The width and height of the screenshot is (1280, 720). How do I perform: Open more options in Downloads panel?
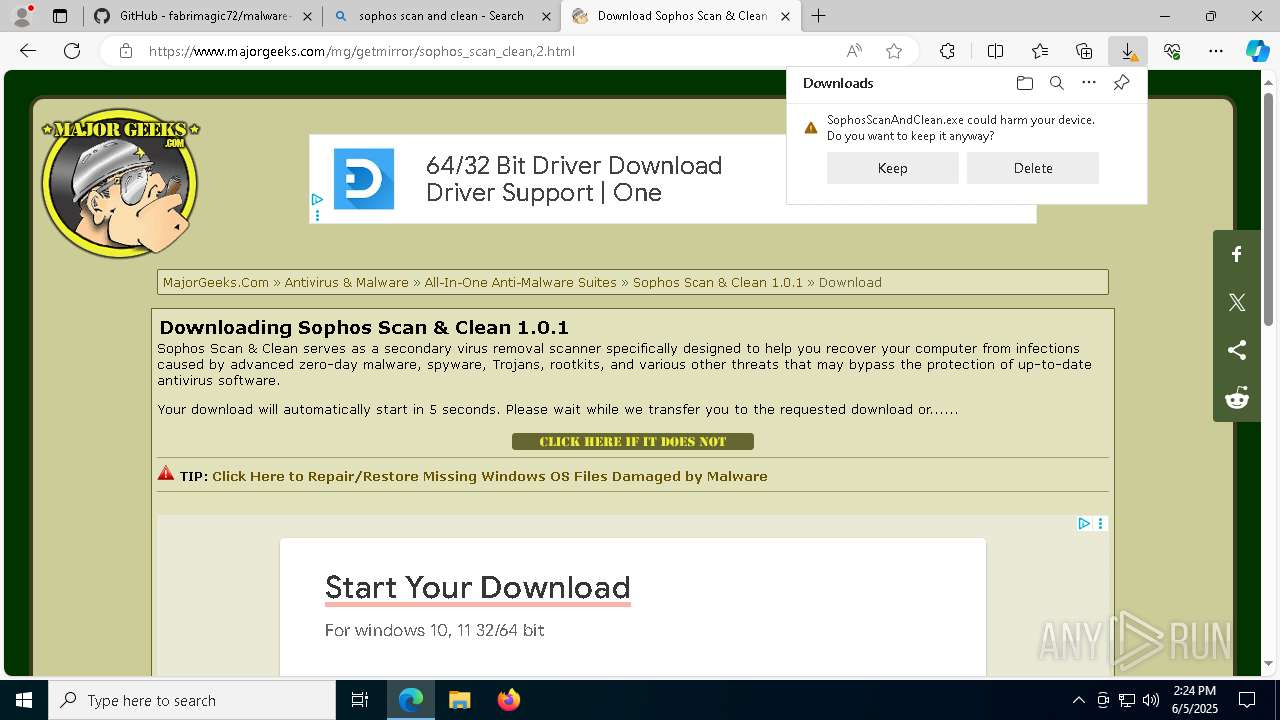1089,83
